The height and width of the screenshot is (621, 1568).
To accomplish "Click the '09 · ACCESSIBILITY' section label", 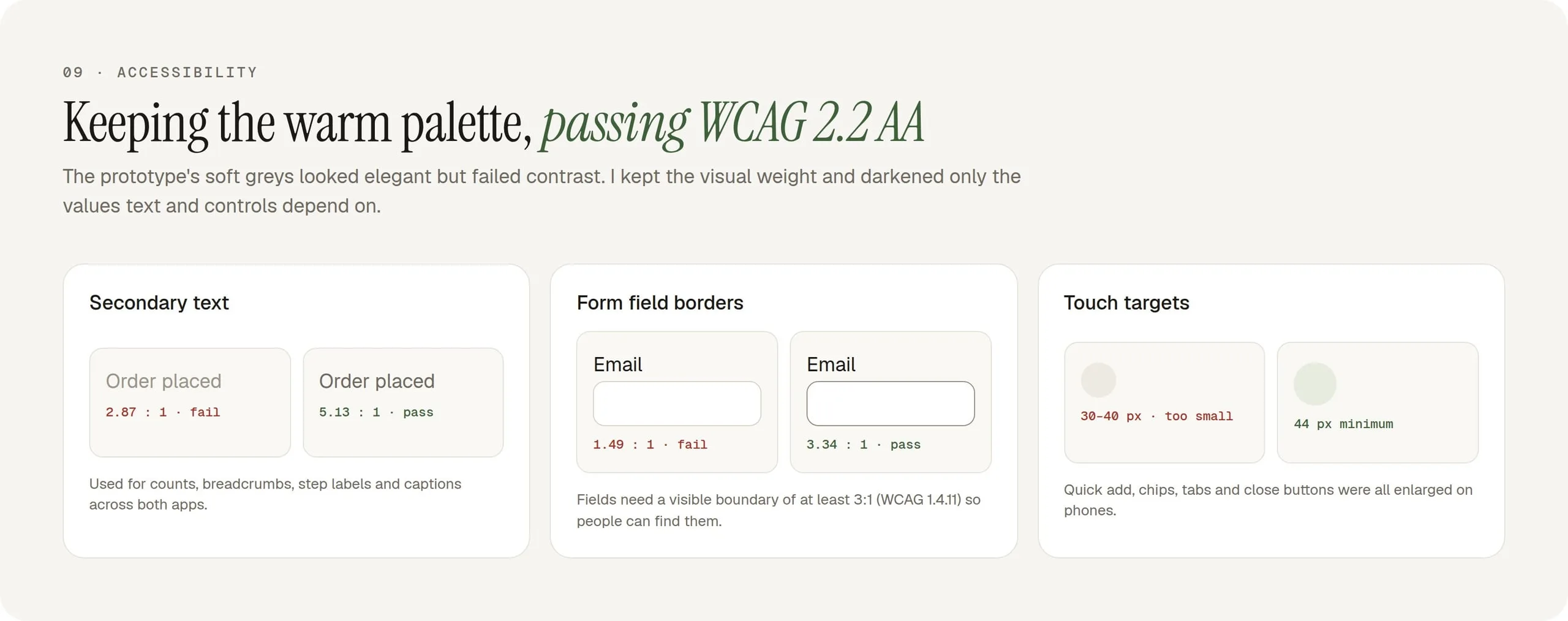I will tap(160, 72).
